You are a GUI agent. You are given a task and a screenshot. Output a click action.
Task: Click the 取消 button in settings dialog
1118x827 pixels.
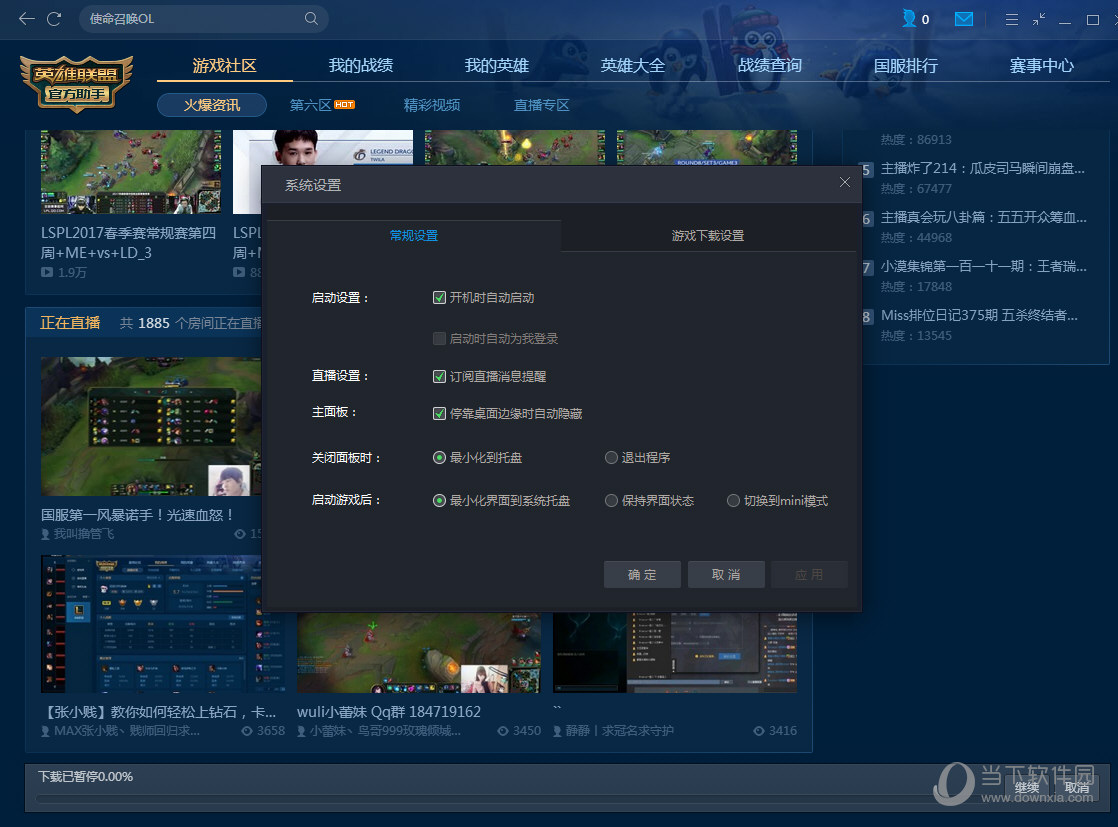tap(726, 575)
